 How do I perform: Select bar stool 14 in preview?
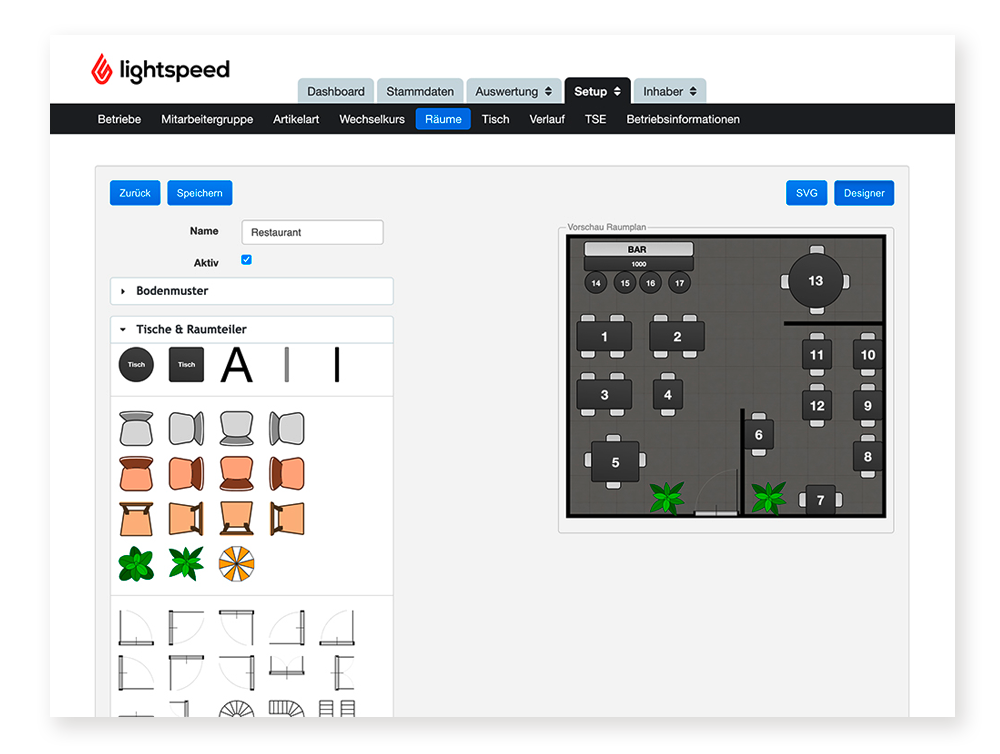click(596, 283)
